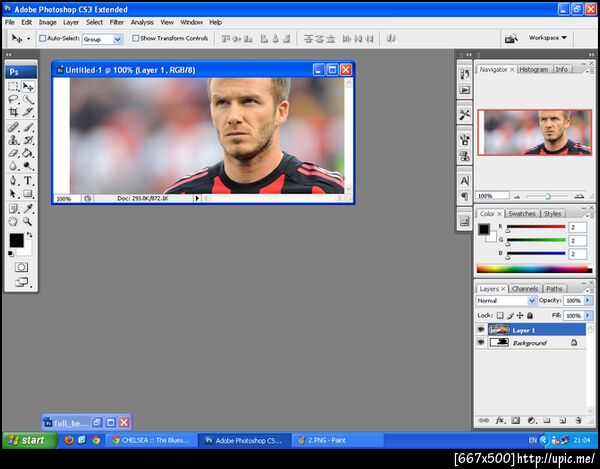Screen dimensions: 600x469
Task: Open the Analysis menu
Action: point(142,22)
